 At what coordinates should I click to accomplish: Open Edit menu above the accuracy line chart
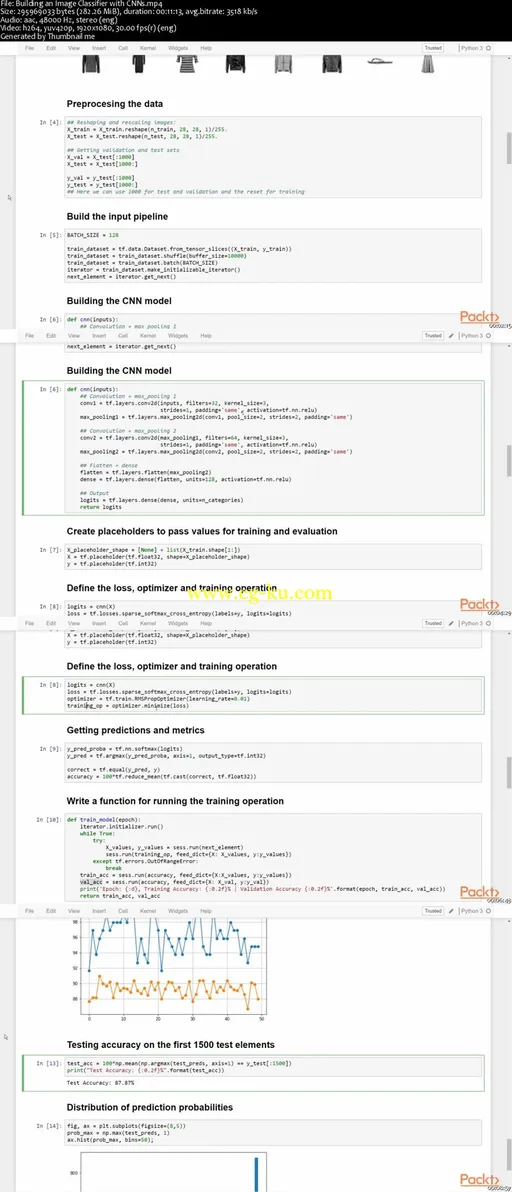point(51,910)
